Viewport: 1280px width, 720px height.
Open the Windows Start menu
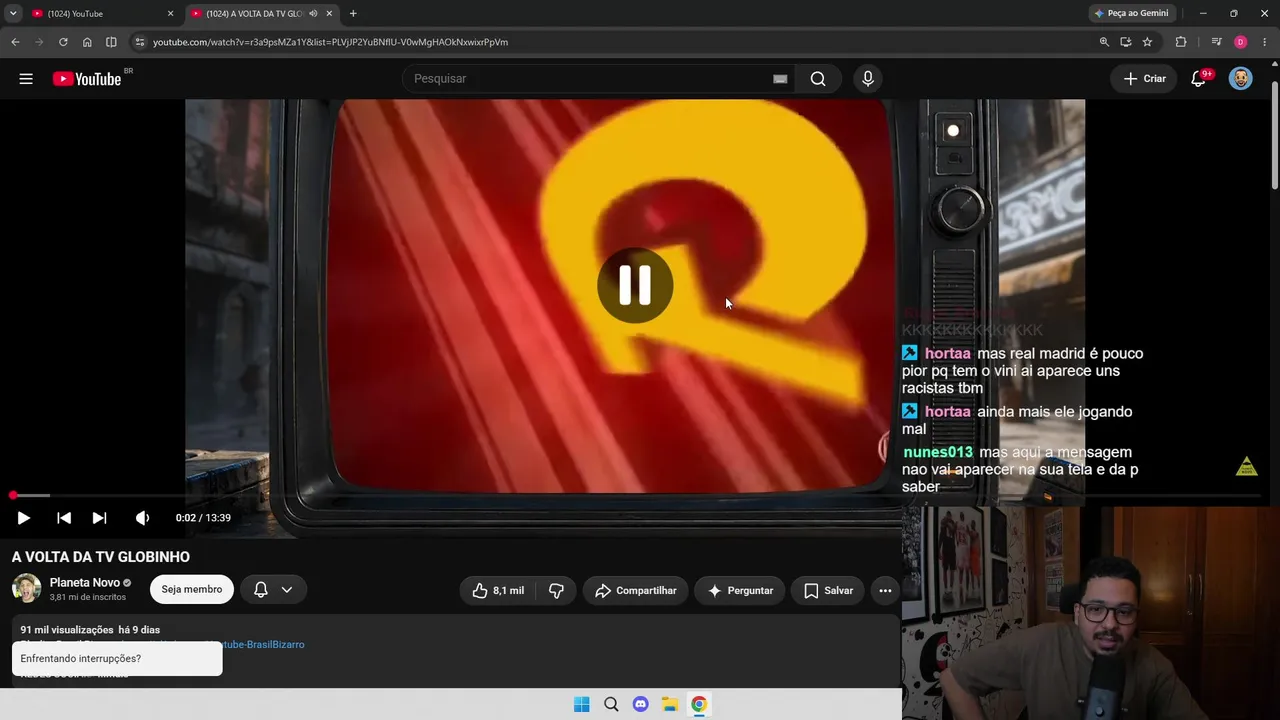click(582, 705)
